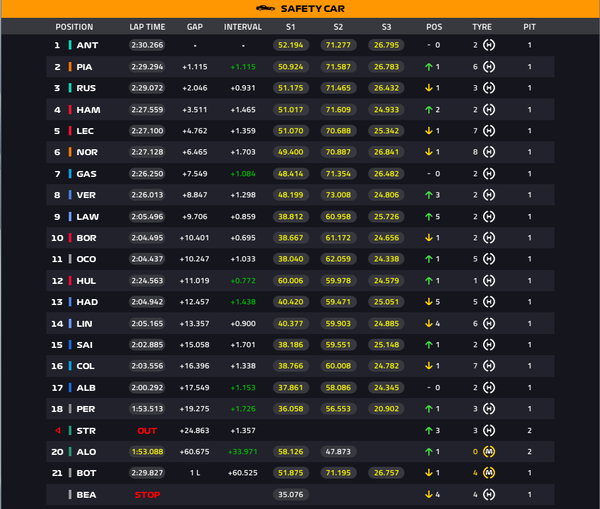Click the green up arrow in ALO row
This screenshot has width=600, height=509.
(429, 452)
